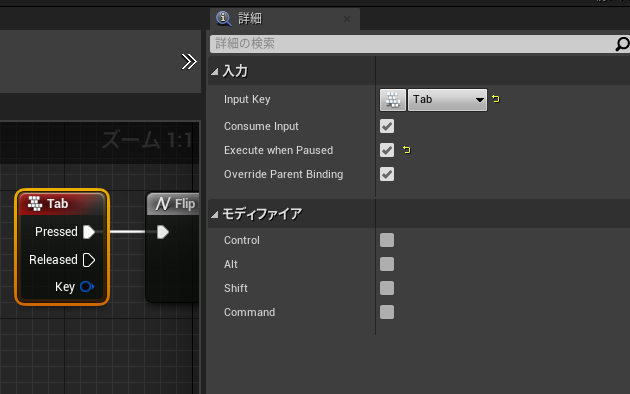Click the key selector button beside Input Key

click(x=393, y=100)
